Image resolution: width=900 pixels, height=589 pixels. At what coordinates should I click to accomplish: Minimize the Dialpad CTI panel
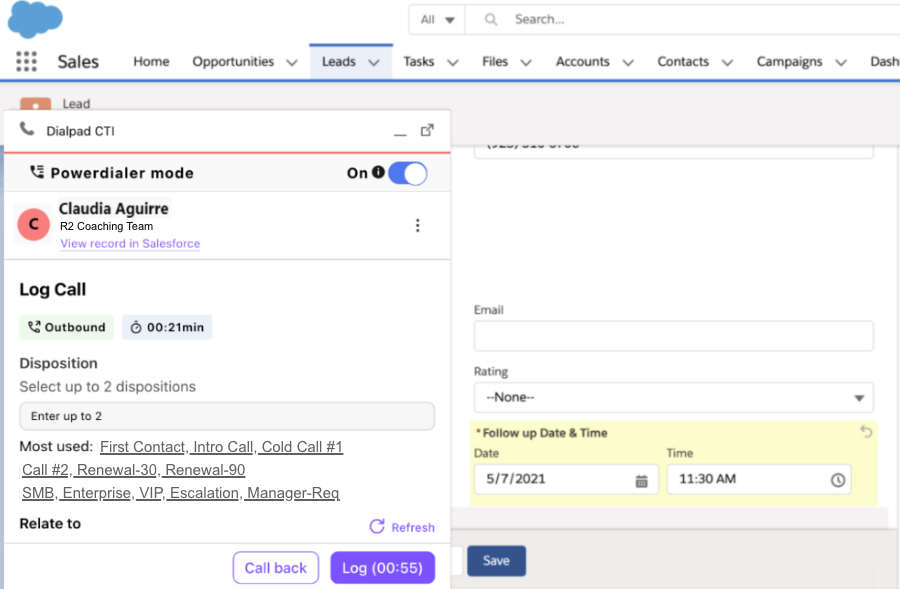pyautogui.click(x=400, y=134)
